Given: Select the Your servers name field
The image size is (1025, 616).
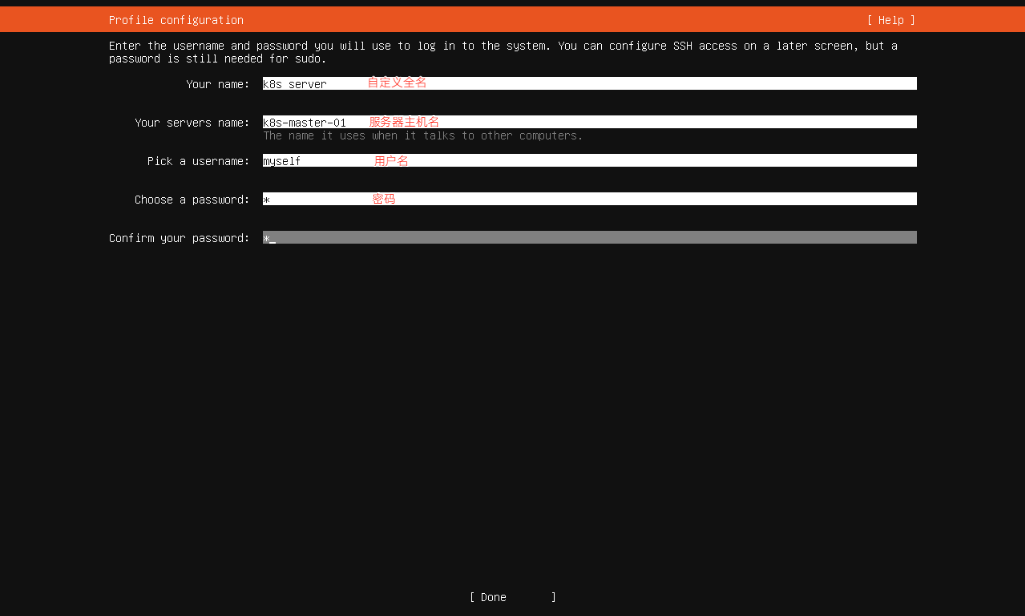Looking at the screenshot, I should (x=589, y=122).
